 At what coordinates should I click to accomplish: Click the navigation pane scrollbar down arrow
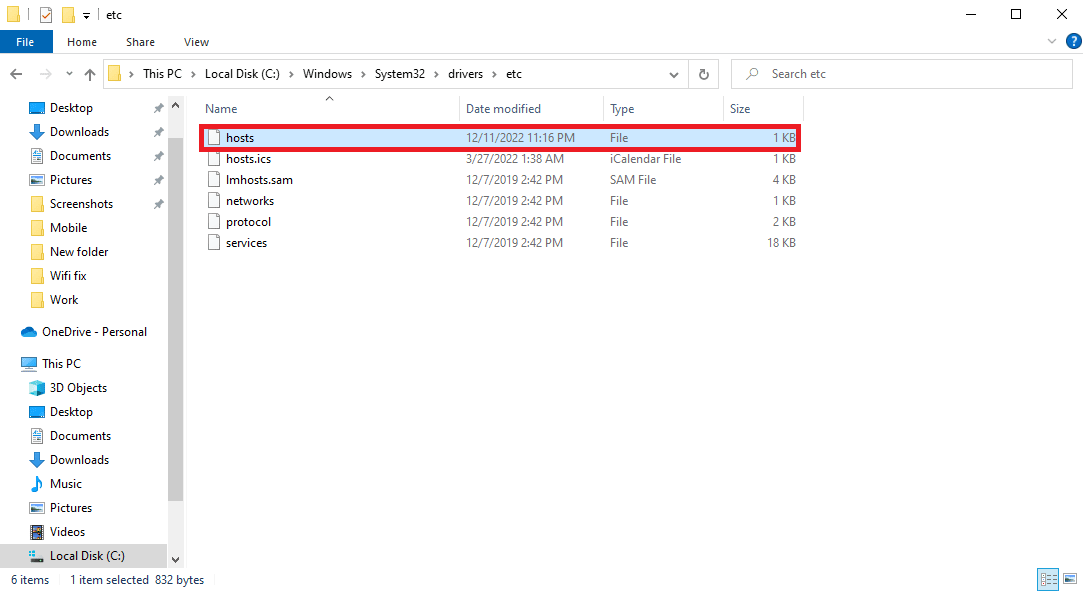(x=175, y=559)
